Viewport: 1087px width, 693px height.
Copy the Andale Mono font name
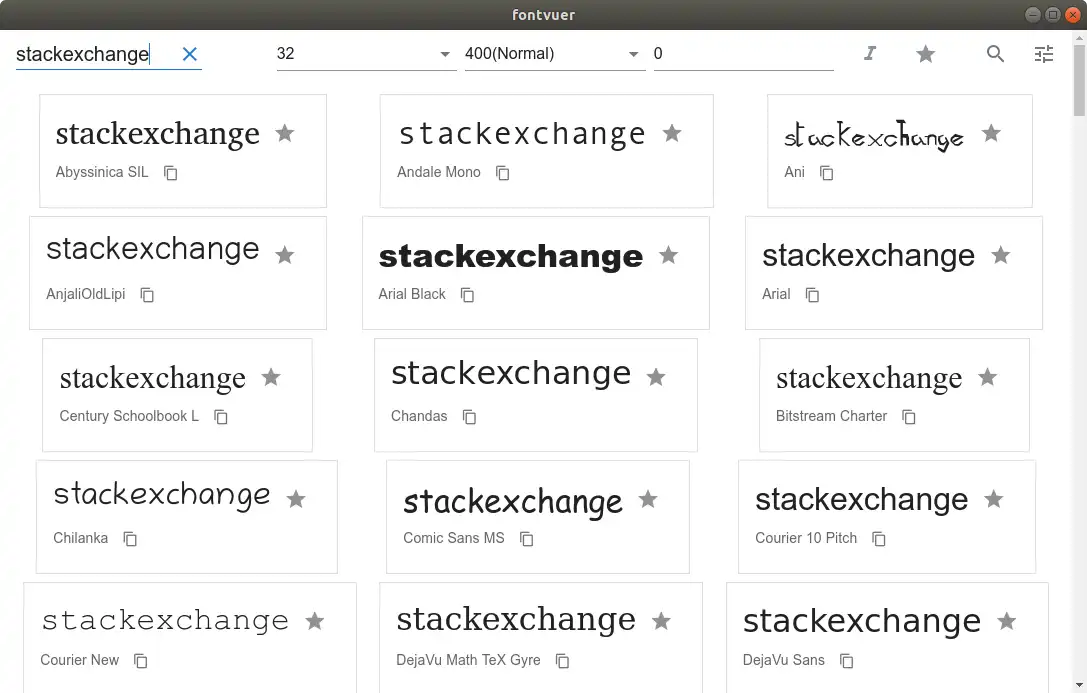pyautogui.click(x=503, y=173)
